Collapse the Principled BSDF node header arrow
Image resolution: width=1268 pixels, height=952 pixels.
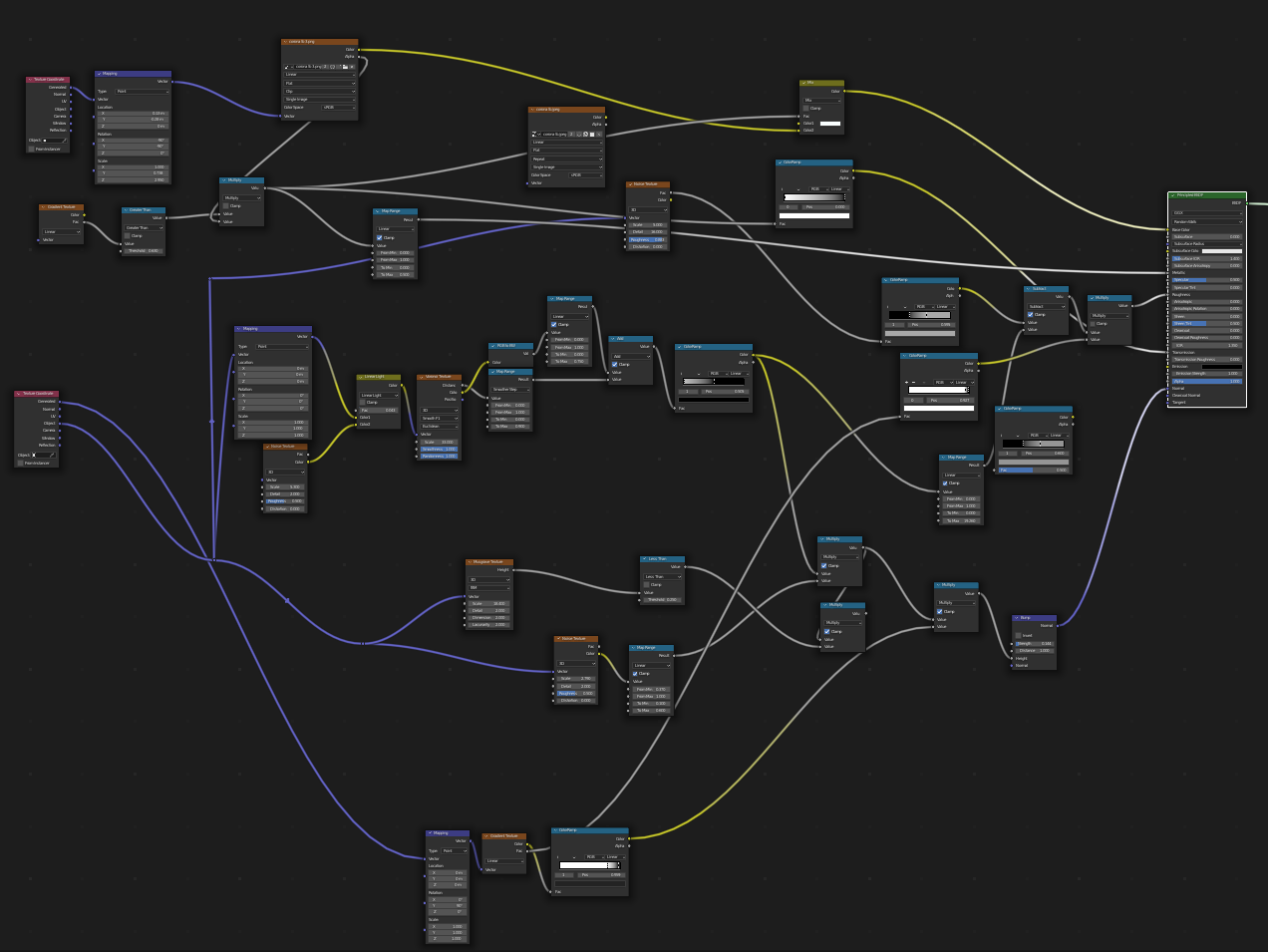pos(1173,195)
